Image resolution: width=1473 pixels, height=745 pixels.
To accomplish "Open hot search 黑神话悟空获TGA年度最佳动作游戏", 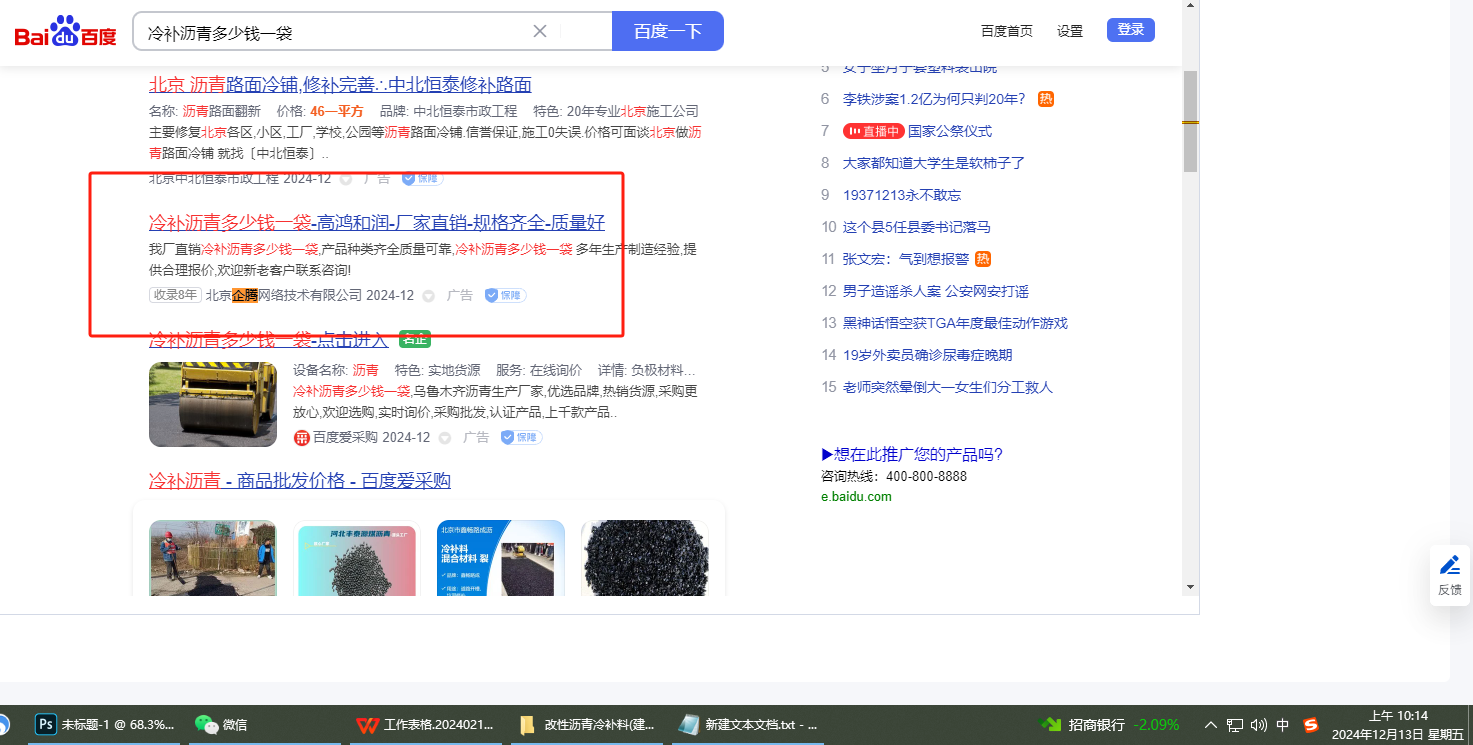I will click(955, 323).
